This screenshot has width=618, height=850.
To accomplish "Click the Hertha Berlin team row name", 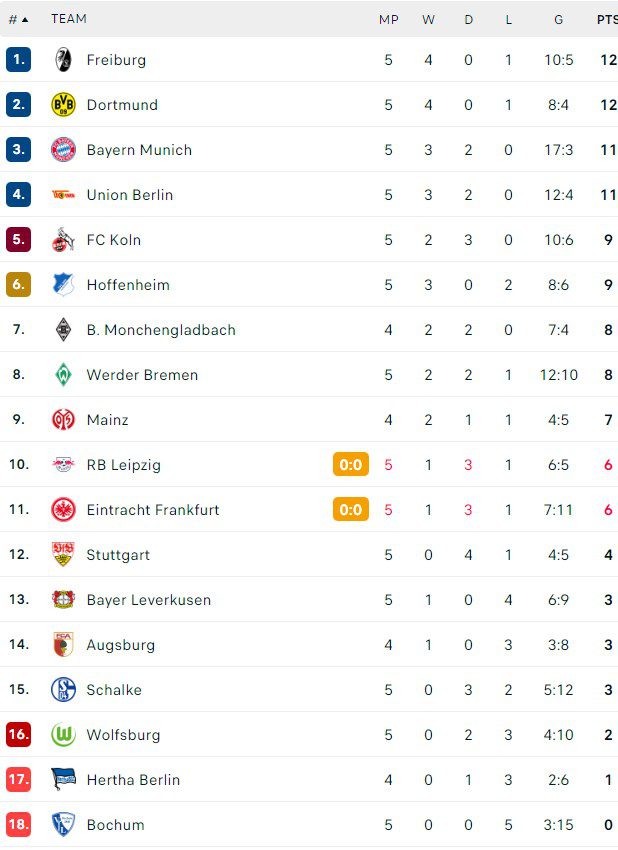I will click(x=133, y=780).
